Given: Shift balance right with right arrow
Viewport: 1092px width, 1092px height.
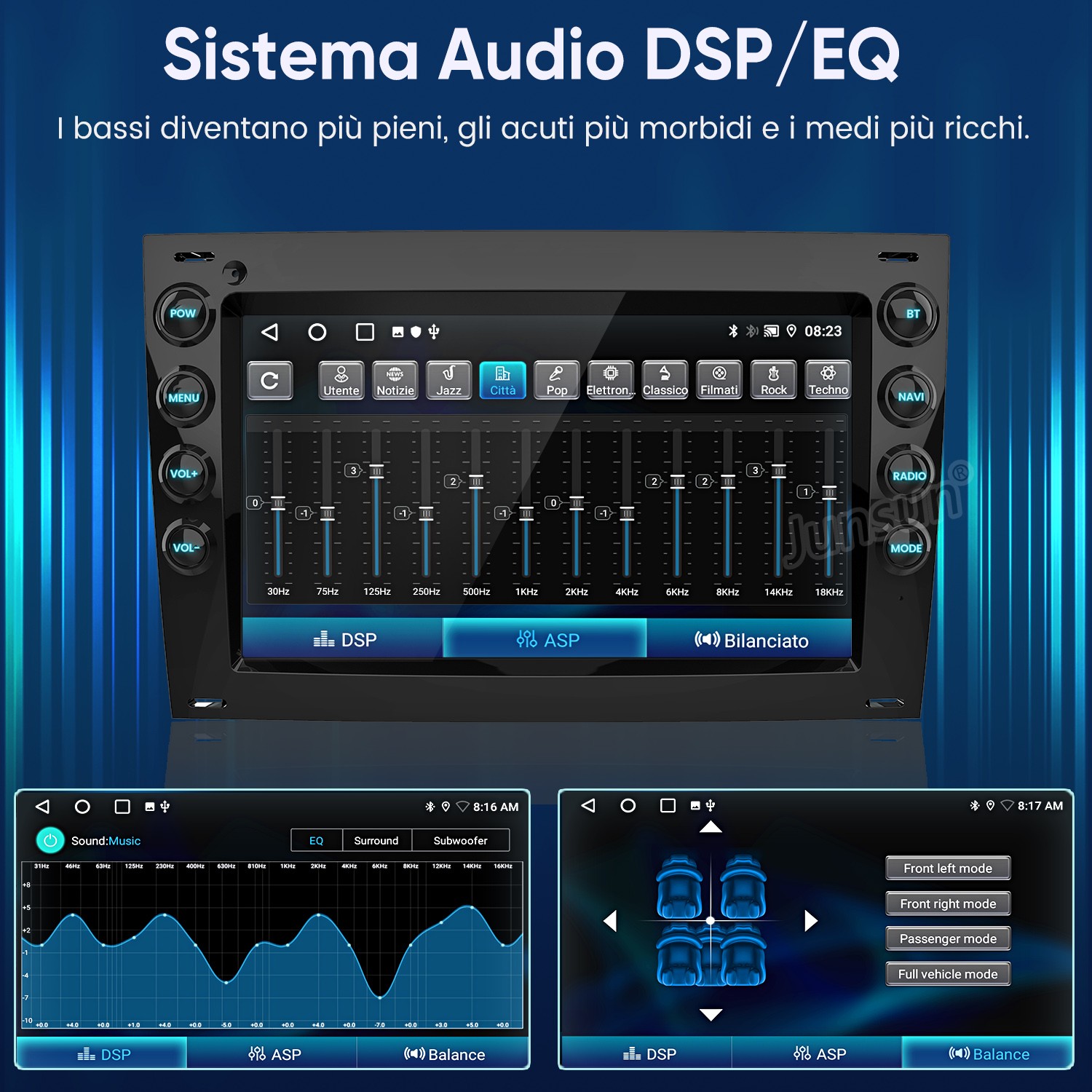Looking at the screenshot, I should tap(811, 921).
